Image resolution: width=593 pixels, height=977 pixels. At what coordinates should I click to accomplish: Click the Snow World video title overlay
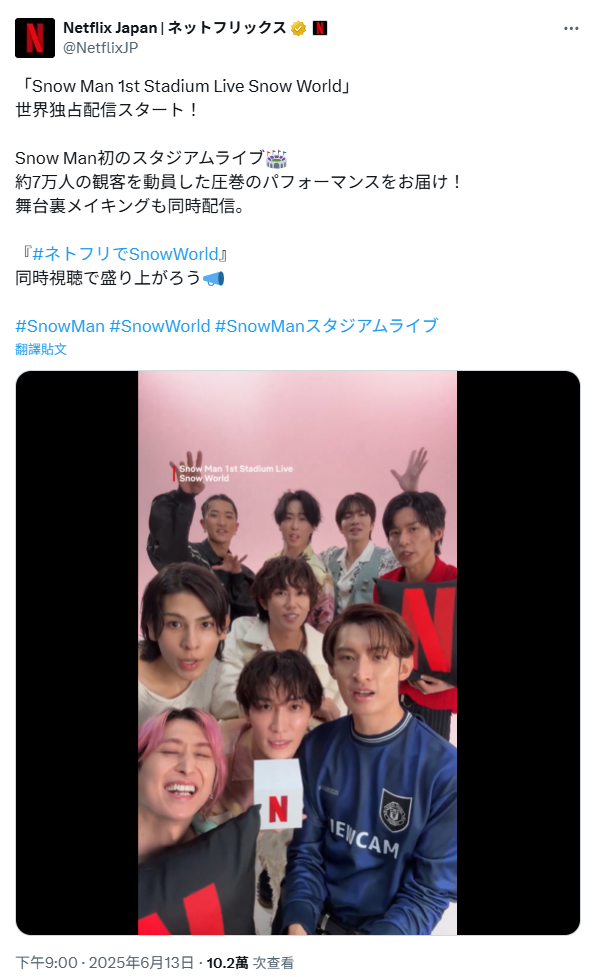click(x=232, y=474)
